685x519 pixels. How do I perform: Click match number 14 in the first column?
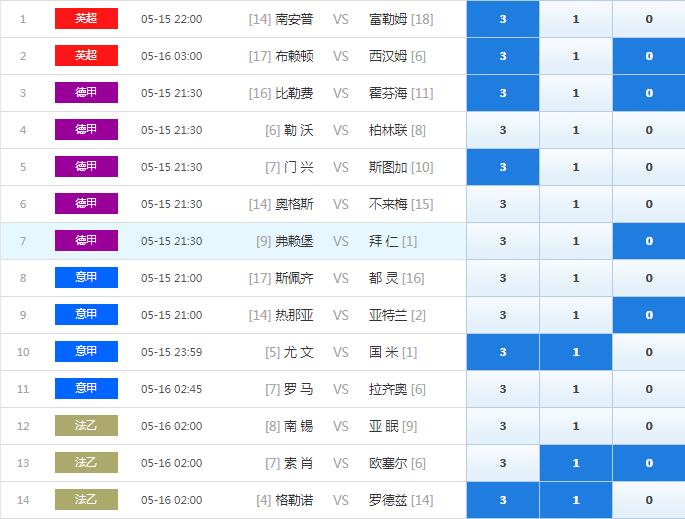pos(24,500)
